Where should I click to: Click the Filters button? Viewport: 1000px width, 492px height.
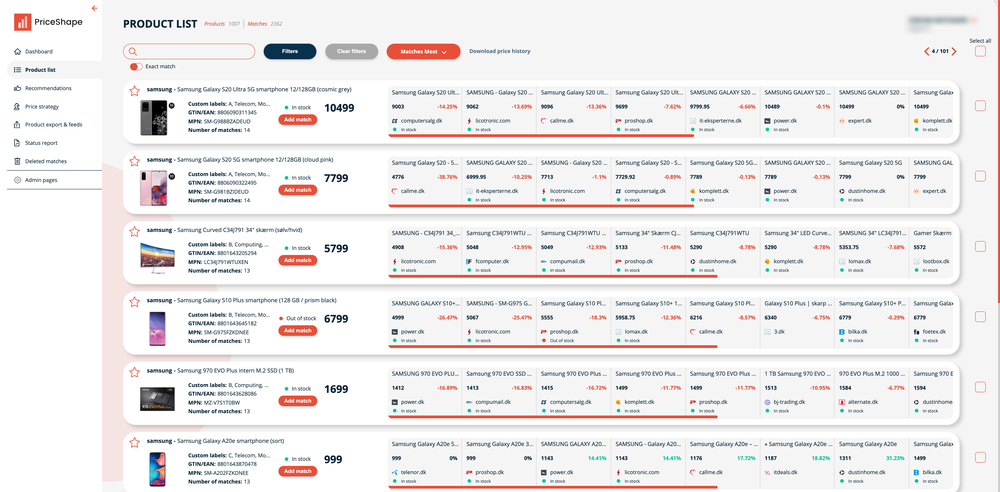tap(290, 52)
